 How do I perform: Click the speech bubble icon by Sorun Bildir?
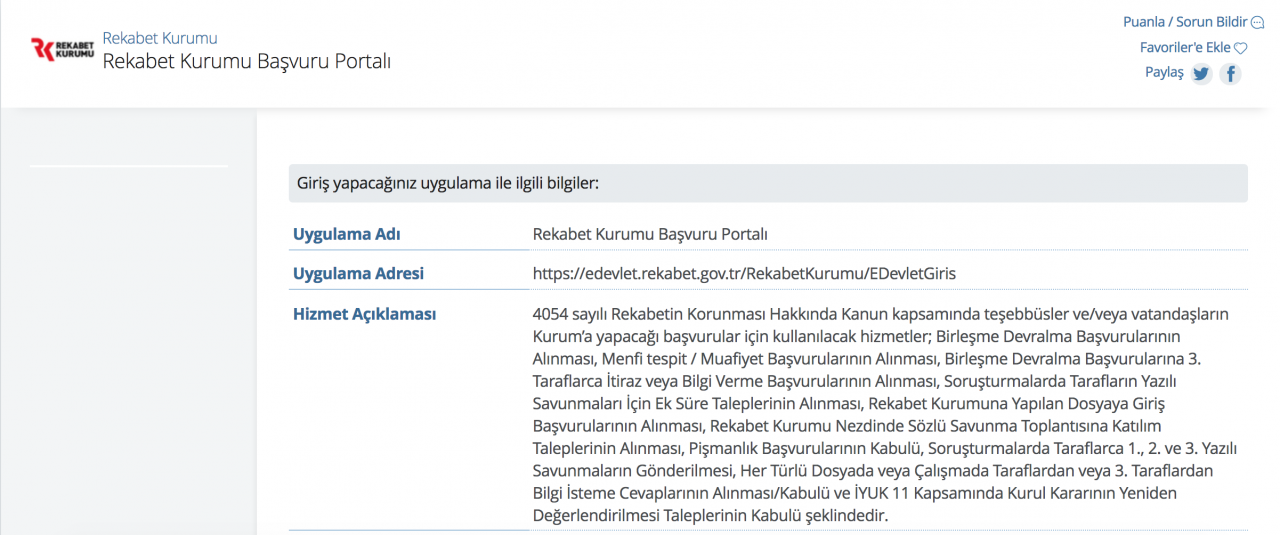pos(1257,23)
